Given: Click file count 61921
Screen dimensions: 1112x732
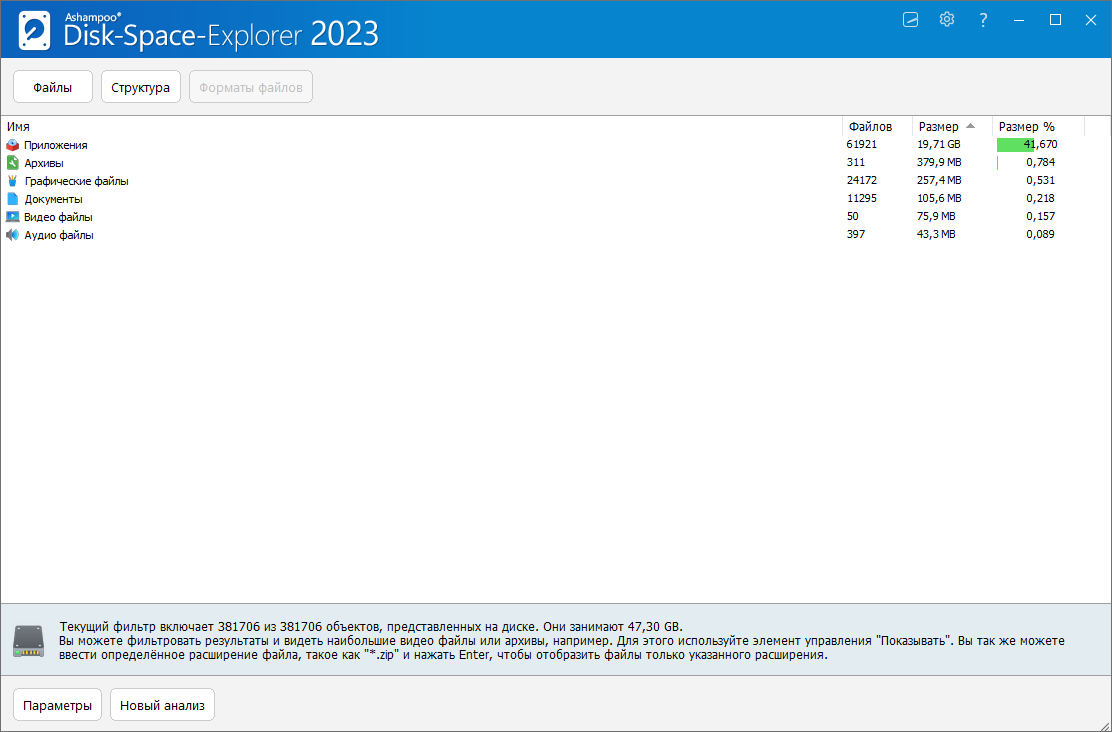Looking at the screenshot, I should (x=862, y=144).
